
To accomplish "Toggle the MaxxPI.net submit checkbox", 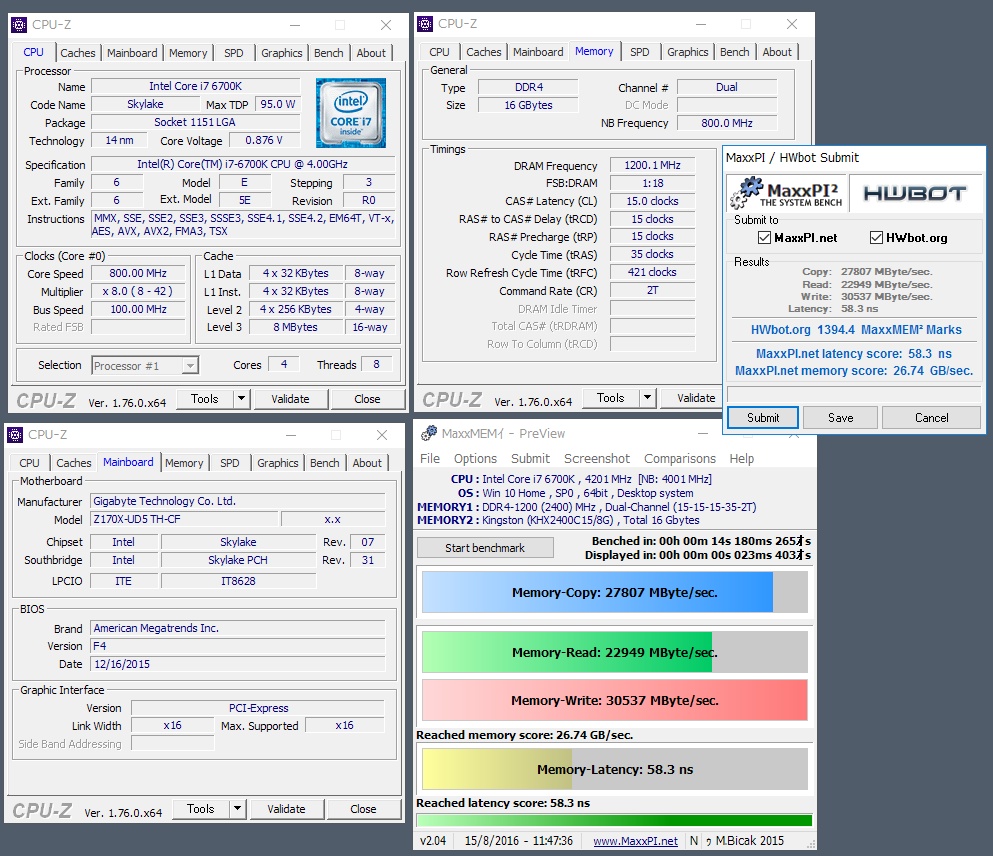I will [x=764, y=237].
